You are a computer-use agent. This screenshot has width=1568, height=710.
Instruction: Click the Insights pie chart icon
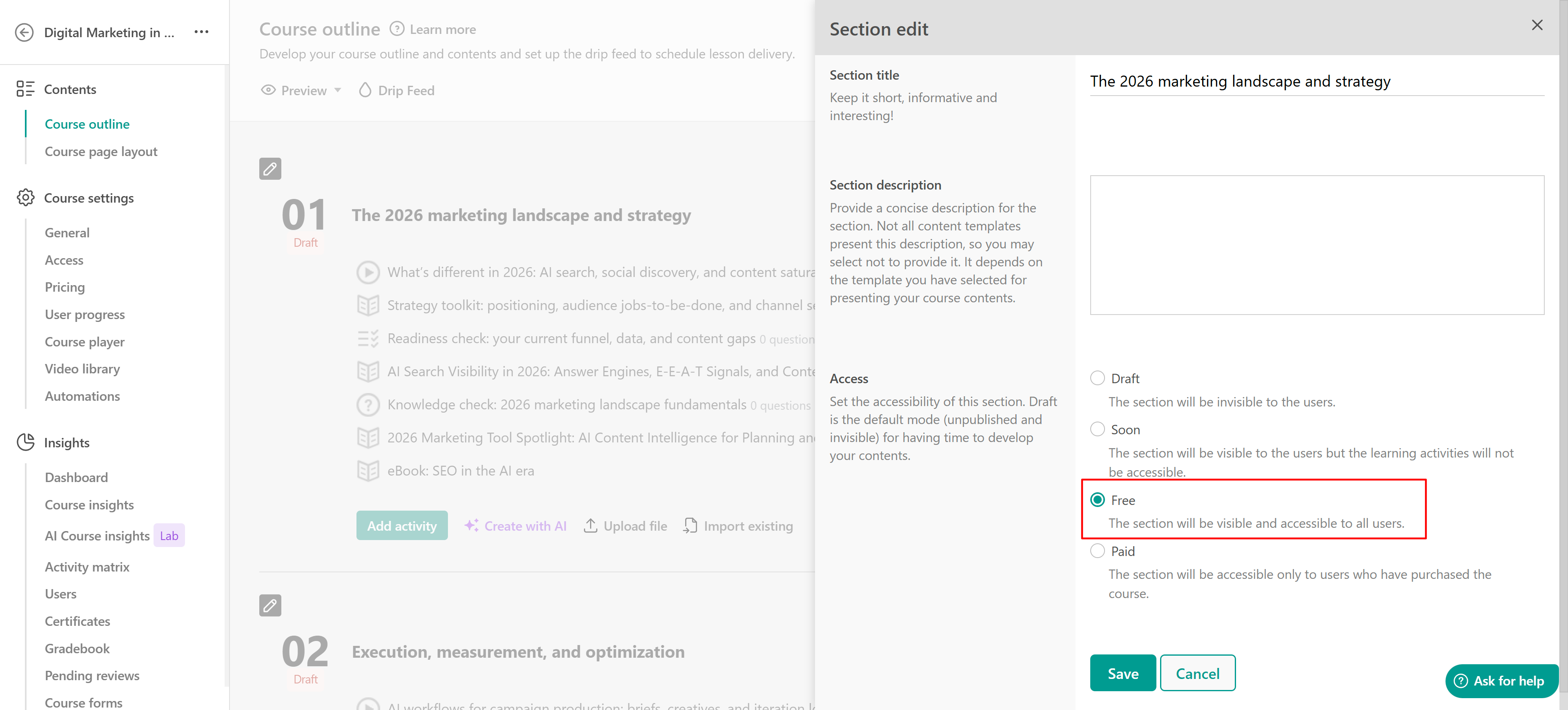click(x=26, y=443)
